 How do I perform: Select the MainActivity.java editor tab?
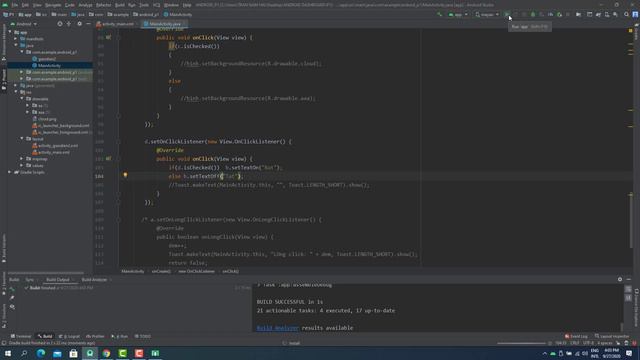coord(164,24)
